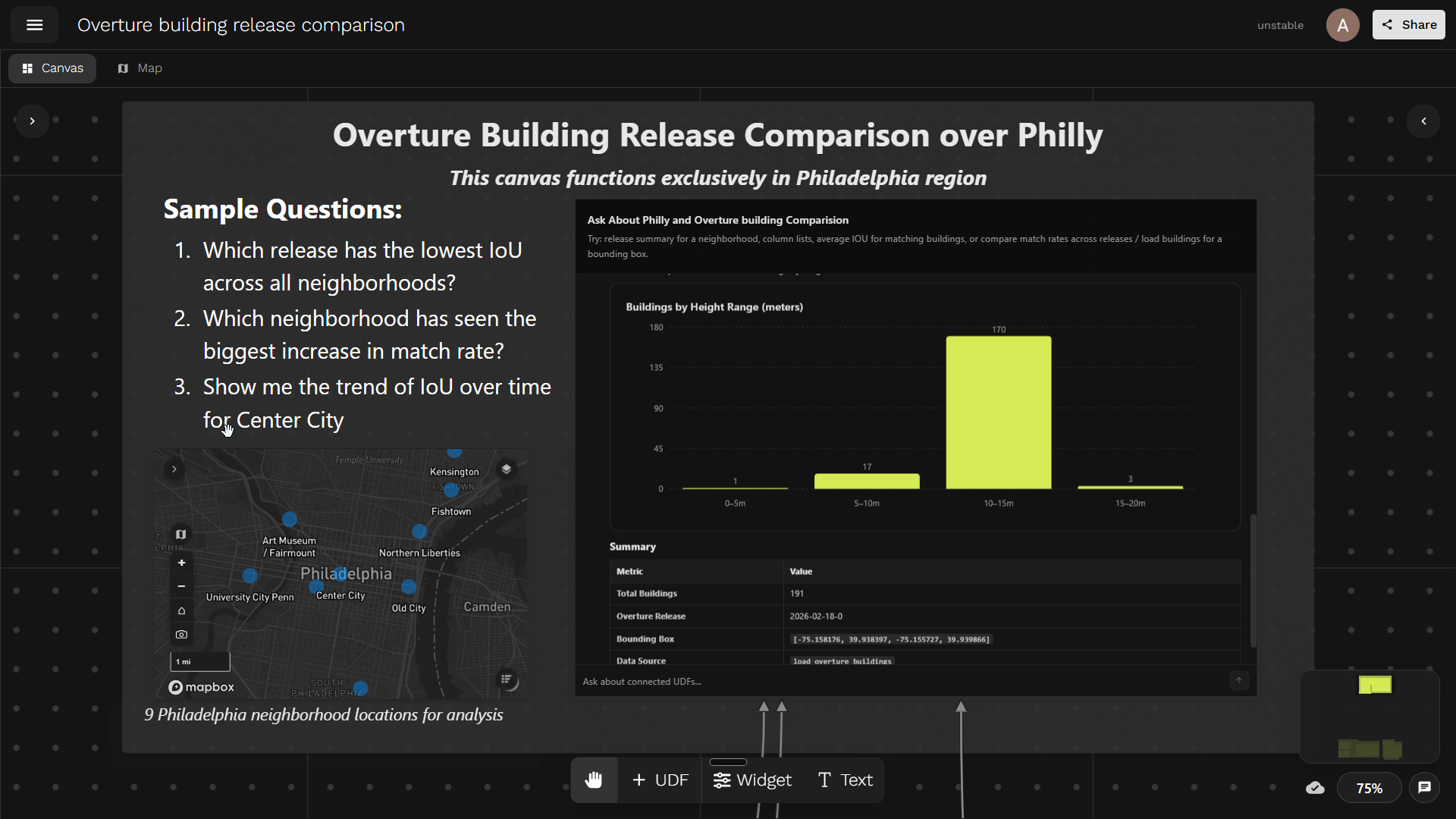Click the Metric column header
This screenshot has width=1456, height=819.
[x=629, y=572]
